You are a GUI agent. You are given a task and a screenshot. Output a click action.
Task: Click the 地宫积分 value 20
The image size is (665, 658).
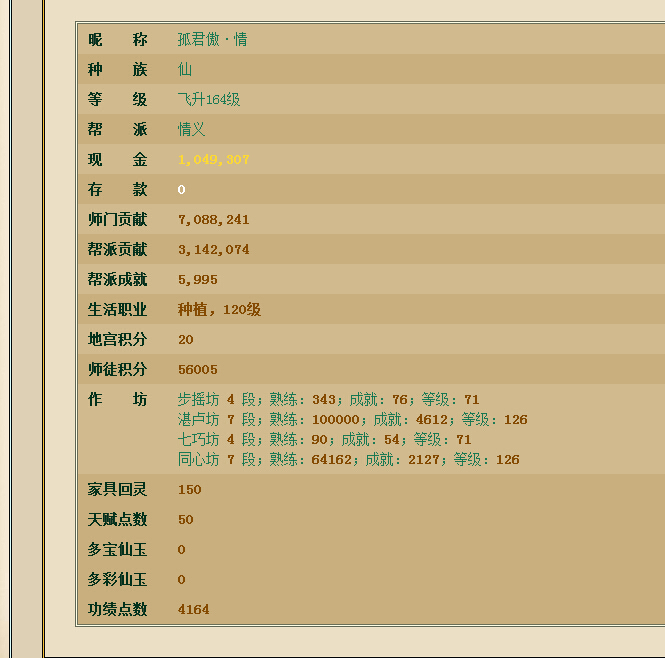(186, 340)
